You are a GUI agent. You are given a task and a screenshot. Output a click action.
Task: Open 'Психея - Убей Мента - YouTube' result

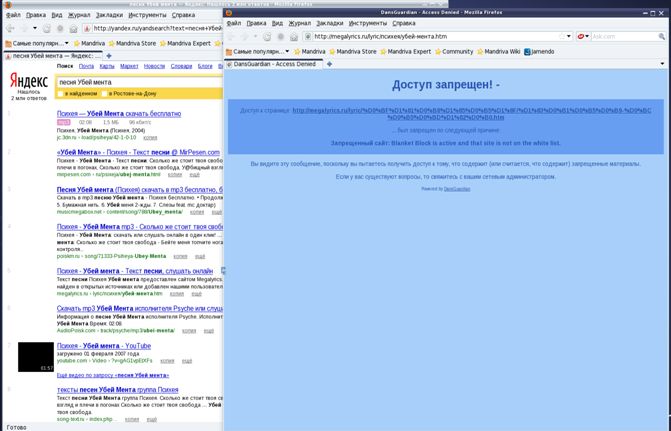click(x=104, y=346)
